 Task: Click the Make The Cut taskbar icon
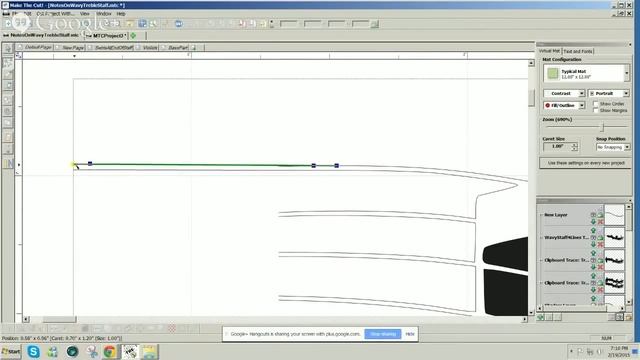tap(130, 351)
